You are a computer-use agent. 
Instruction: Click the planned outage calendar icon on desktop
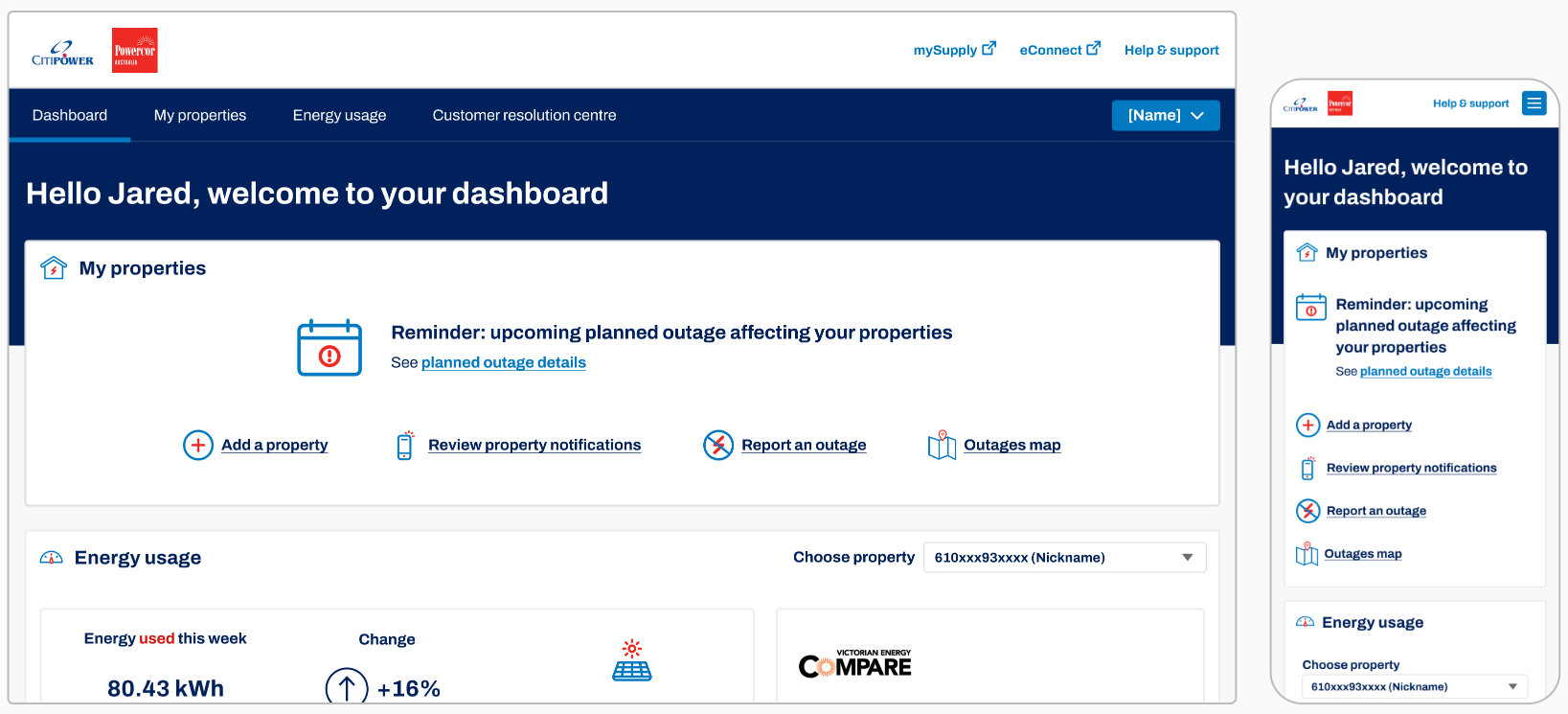pyautogui.click(x=329, y=347)
